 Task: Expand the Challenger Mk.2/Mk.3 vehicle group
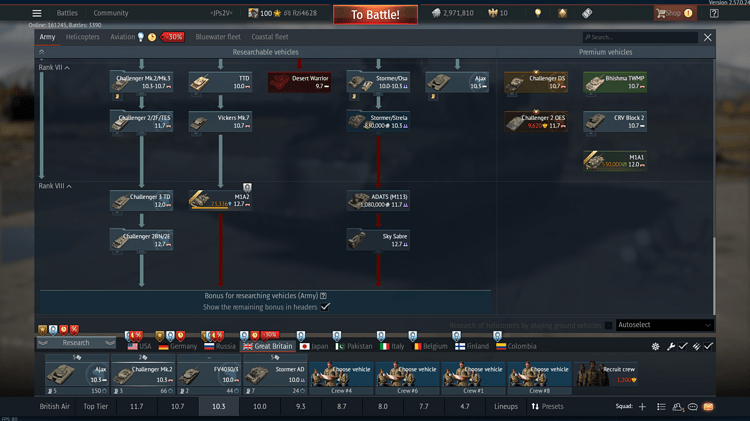click(142, 82)
